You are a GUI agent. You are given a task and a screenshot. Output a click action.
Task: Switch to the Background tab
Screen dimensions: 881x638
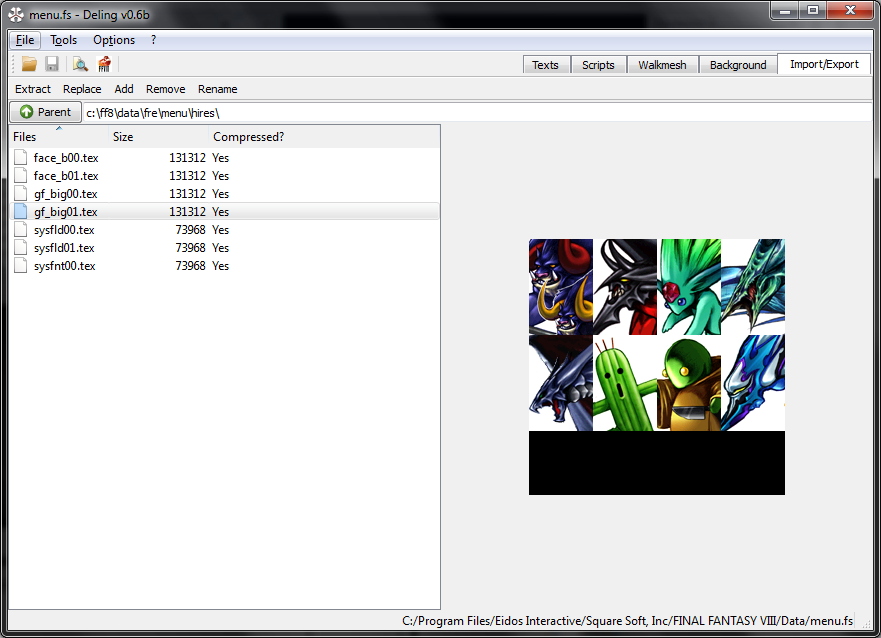[738, 65]
